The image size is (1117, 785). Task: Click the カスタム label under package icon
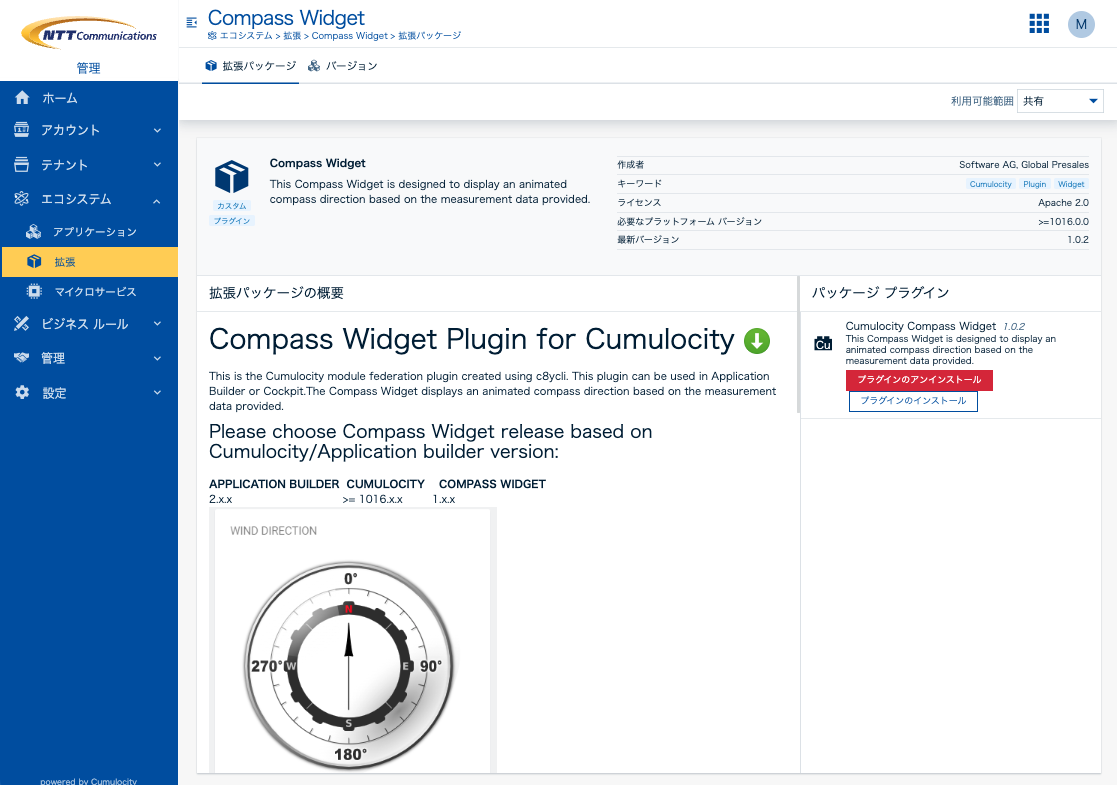[x=232, y=206]
